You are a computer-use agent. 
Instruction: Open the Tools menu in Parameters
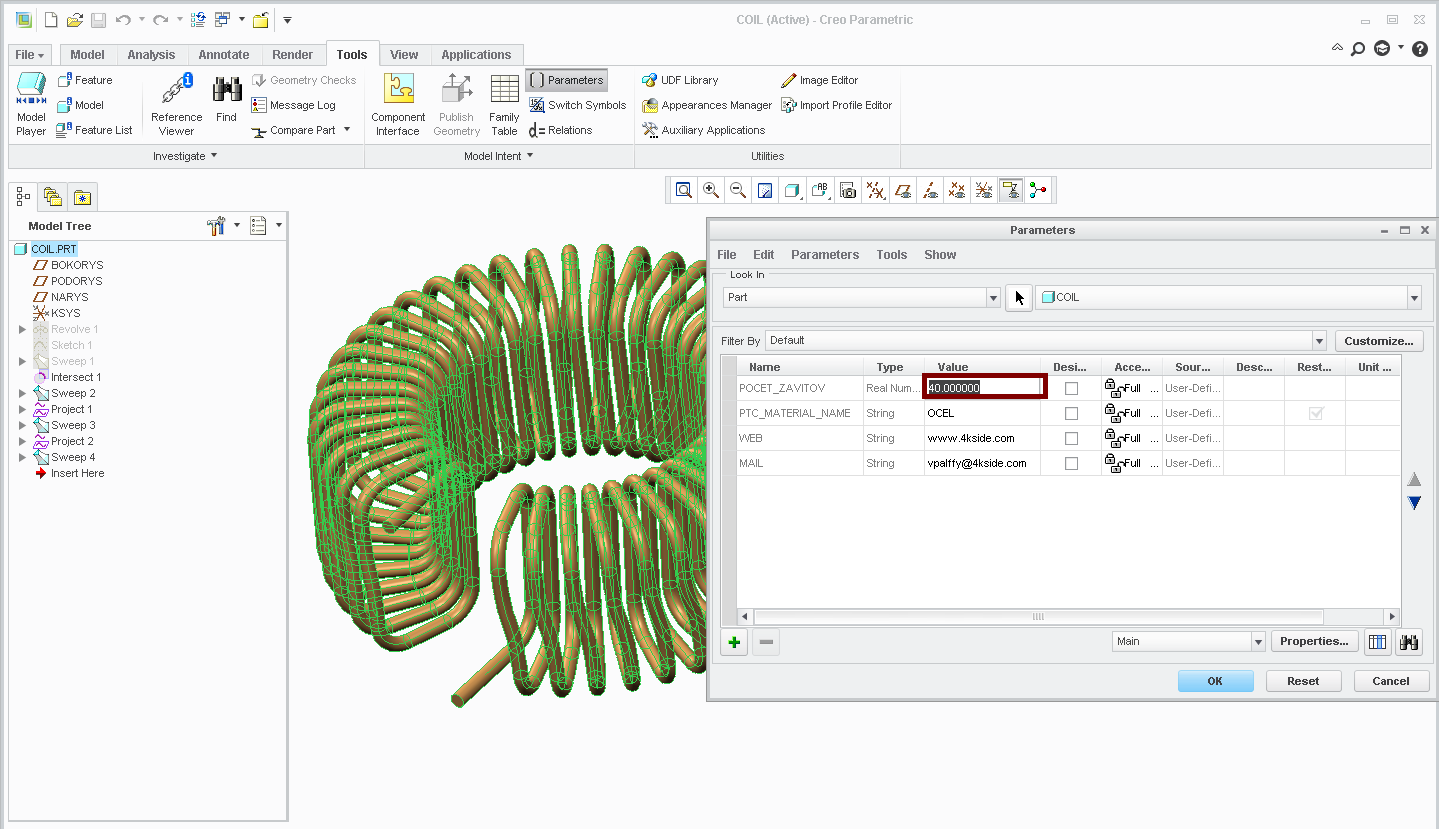click(892, 255)
